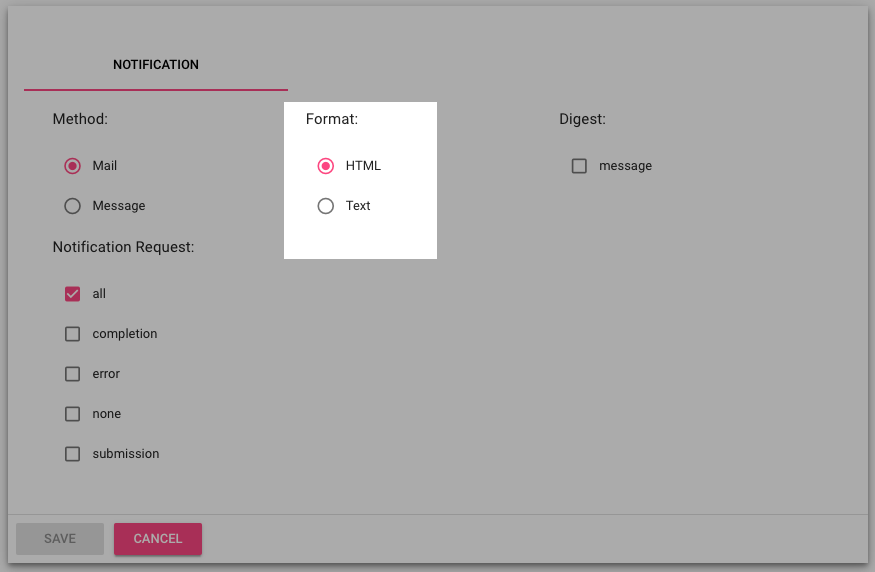Select the Mail radio button
Image resolution: width=875 pixels, height=572 pixels.
72,166
